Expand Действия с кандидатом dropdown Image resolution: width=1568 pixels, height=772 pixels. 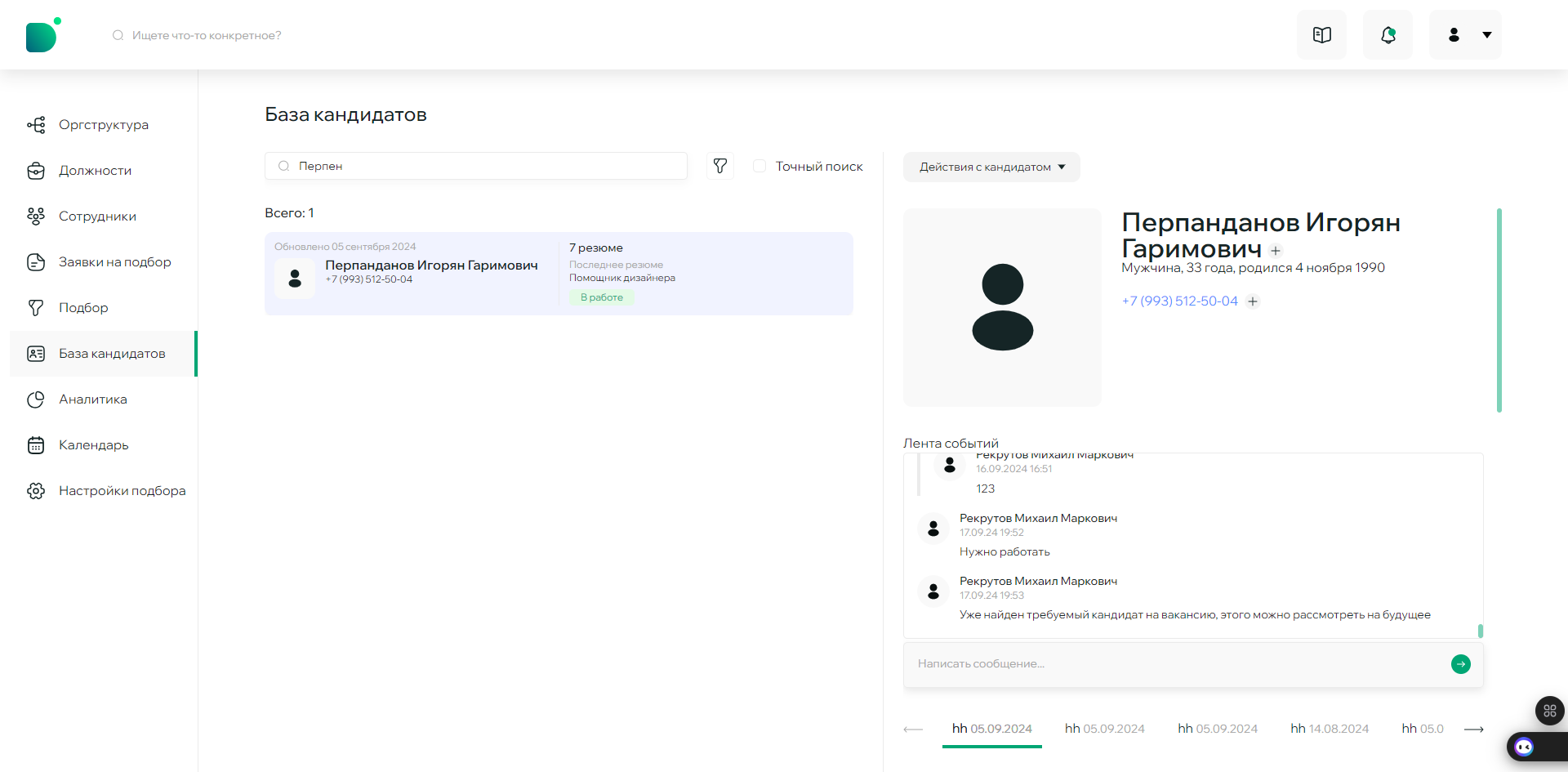tap(991, 167)
